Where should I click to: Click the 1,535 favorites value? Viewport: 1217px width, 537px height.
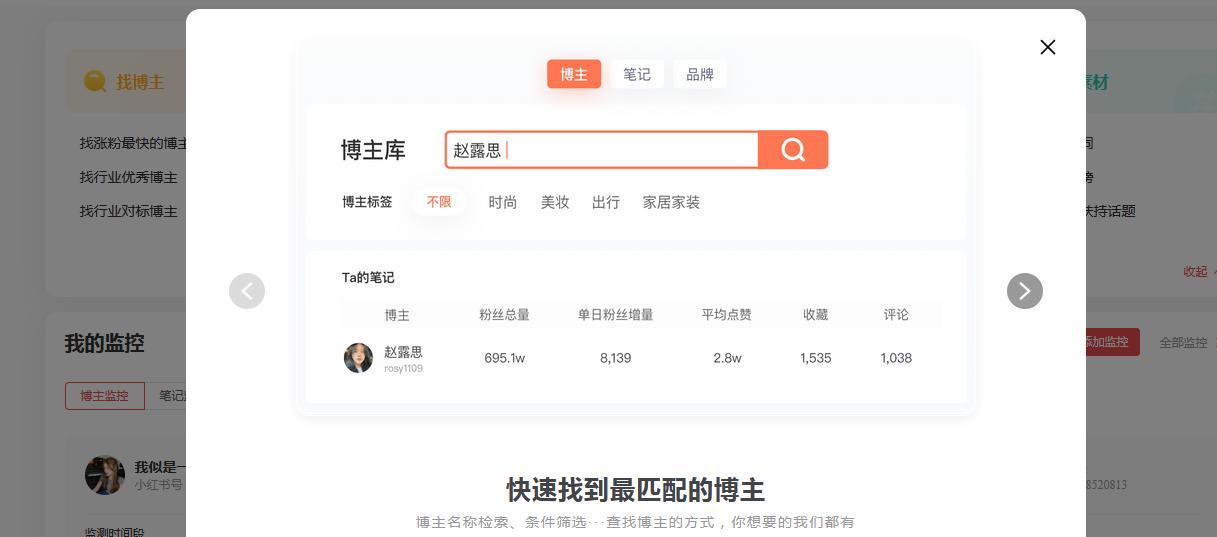click(x=816, y=358)
